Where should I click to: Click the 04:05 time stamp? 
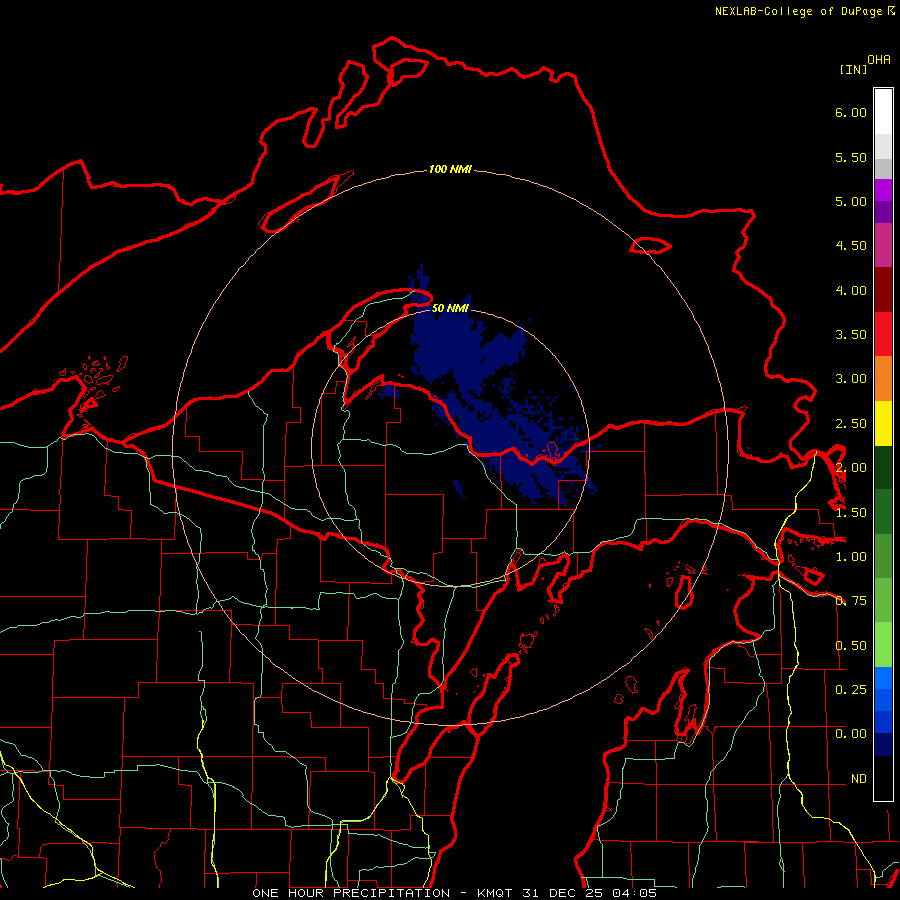pos(634,893)
